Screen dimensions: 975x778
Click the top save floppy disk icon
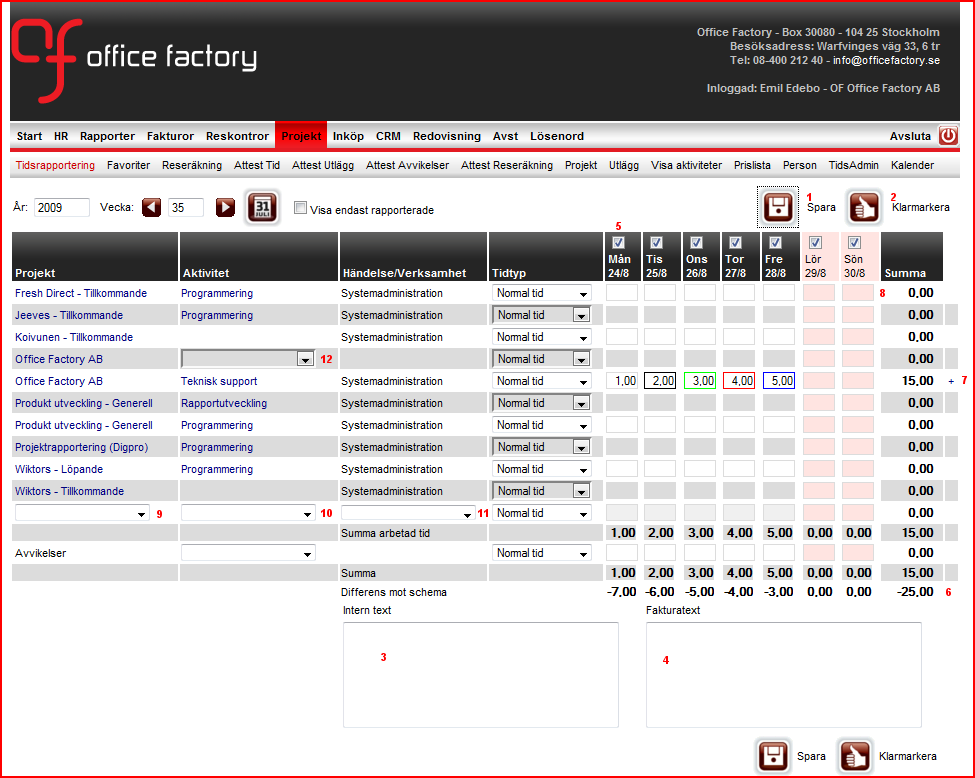(x=777, y=207)
